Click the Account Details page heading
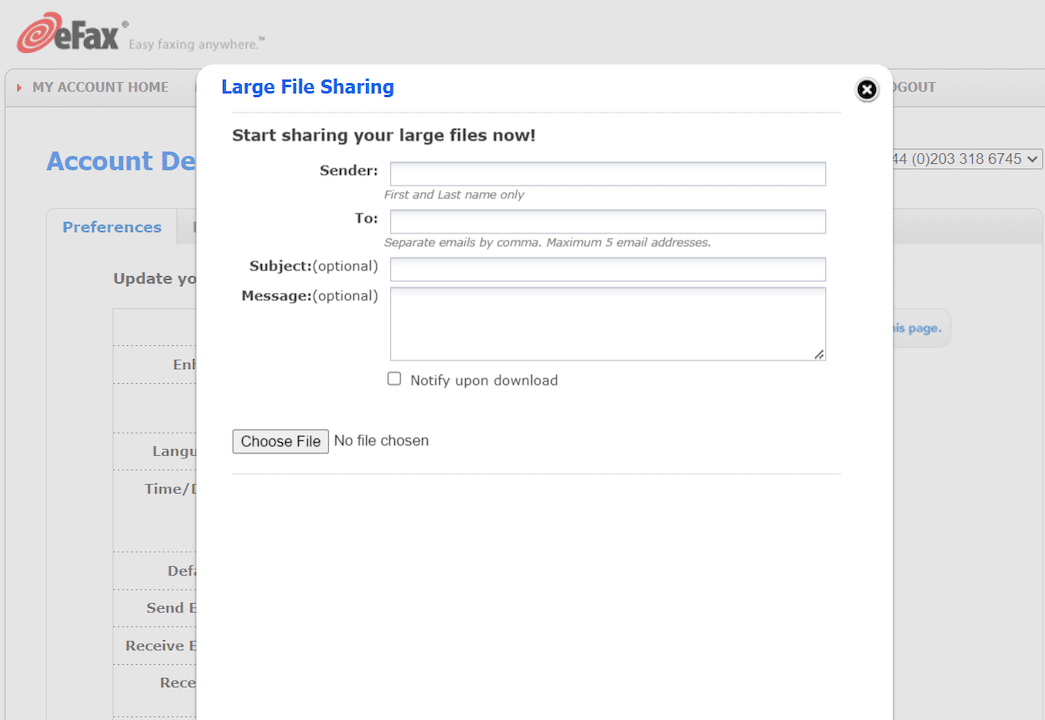Viewport: 1045px width, 720px height. click(x=120, y=161)
